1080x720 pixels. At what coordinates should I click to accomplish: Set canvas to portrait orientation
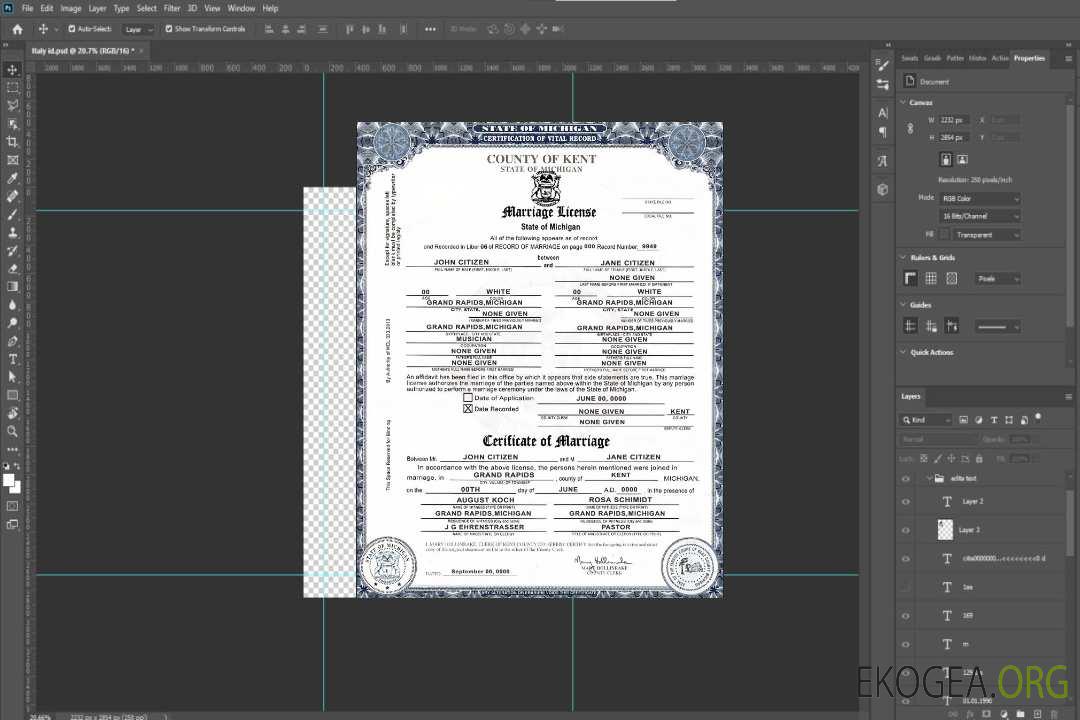pos(946,159)
